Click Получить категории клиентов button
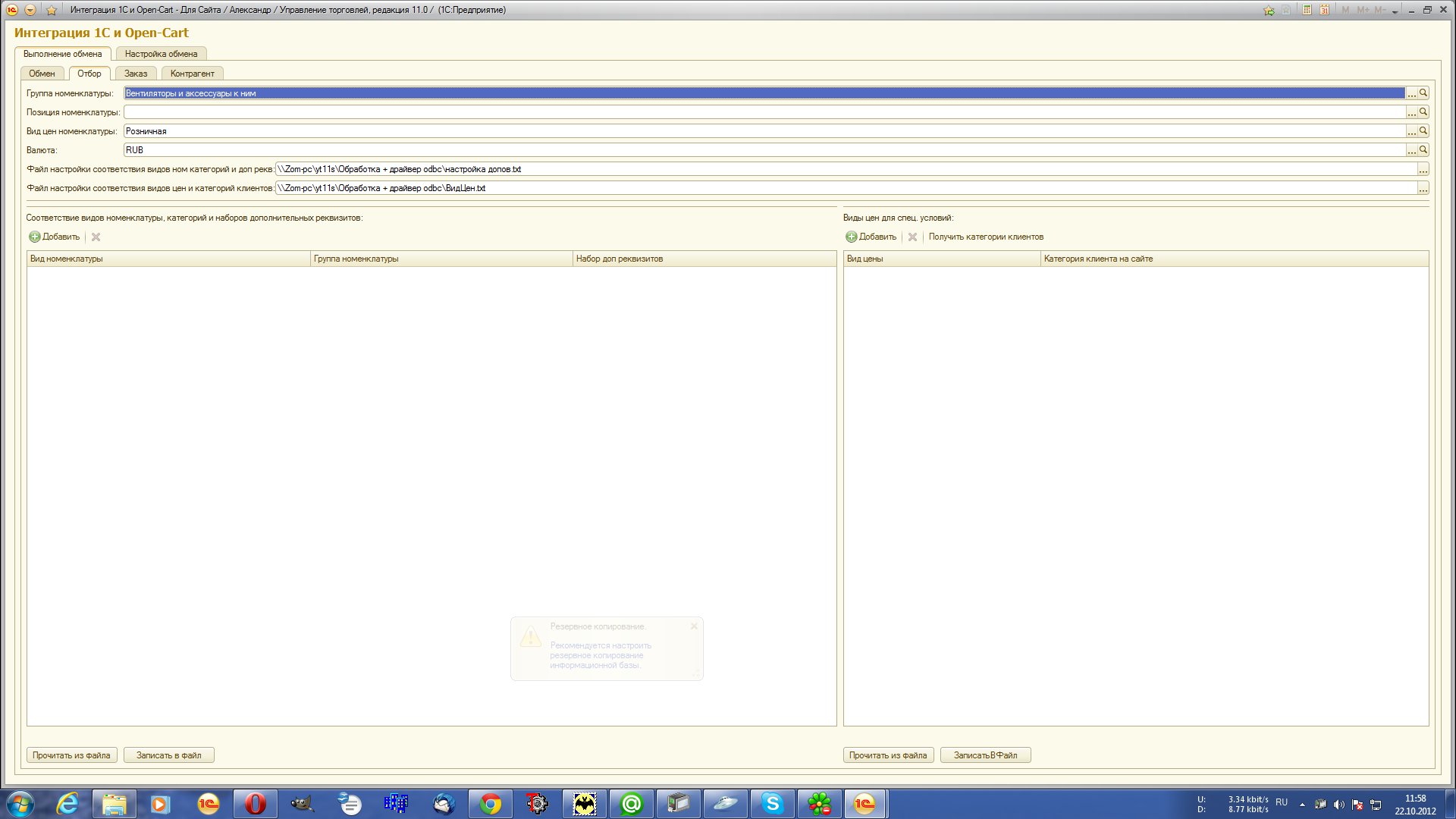The height and width of the screenshot is (819, 1456). tap(986, 237)
